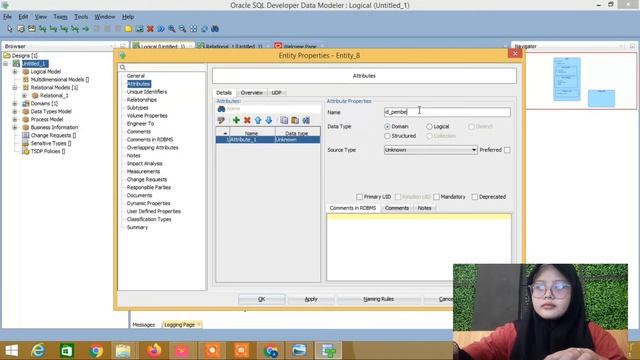Click the New Entity toolbar icon
640x360 pixels.
(21, 29)
